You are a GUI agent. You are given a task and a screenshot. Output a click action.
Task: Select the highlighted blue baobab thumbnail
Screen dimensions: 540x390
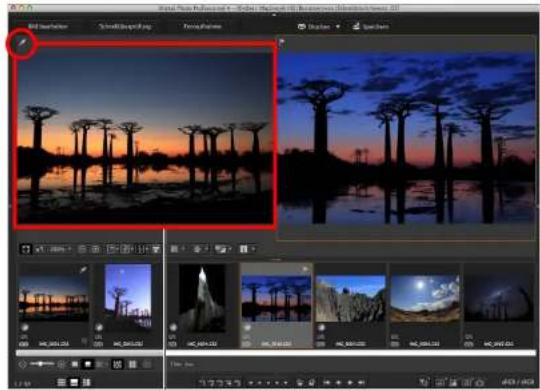click(276, 298)
